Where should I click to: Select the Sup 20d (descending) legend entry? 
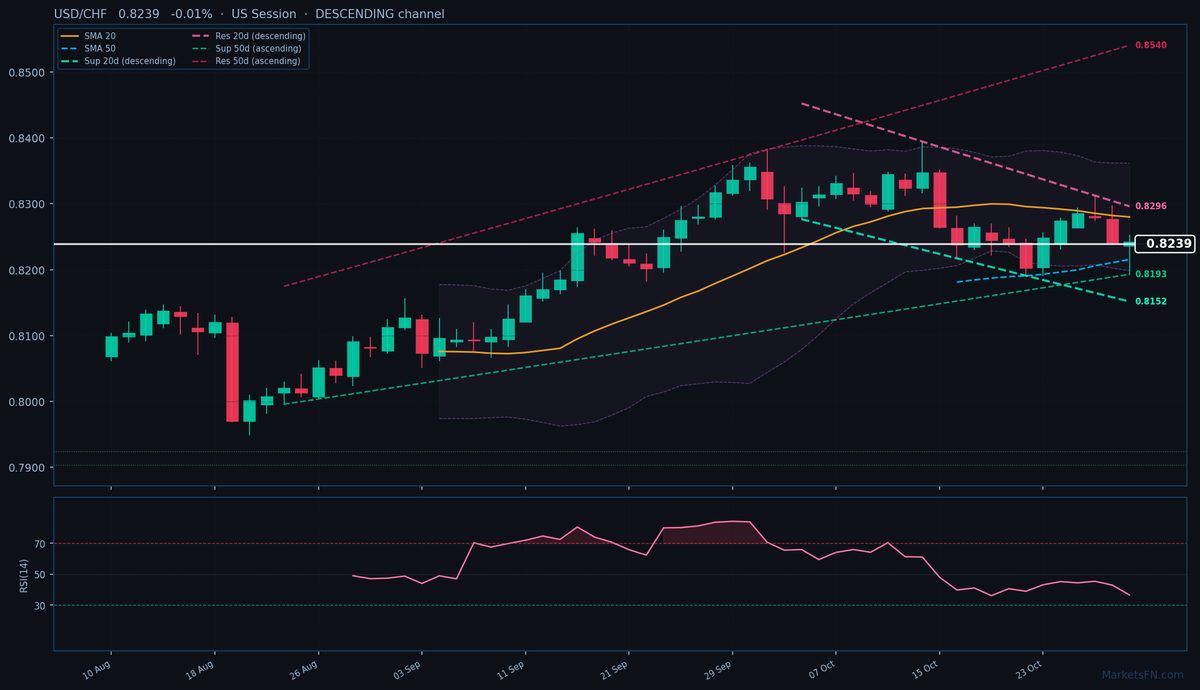pos(119,61)
